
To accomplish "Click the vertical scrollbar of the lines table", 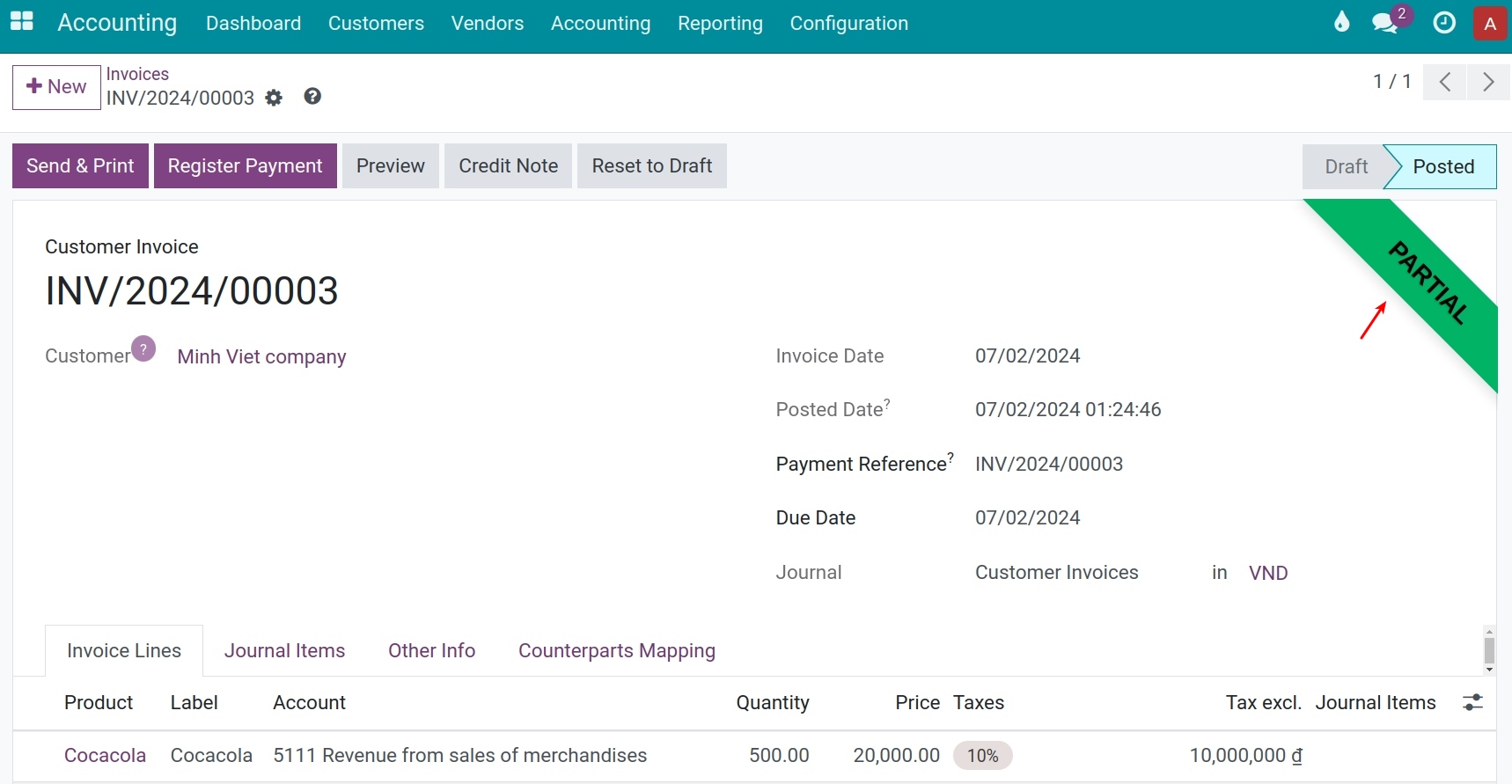I will click(1489, 651).
